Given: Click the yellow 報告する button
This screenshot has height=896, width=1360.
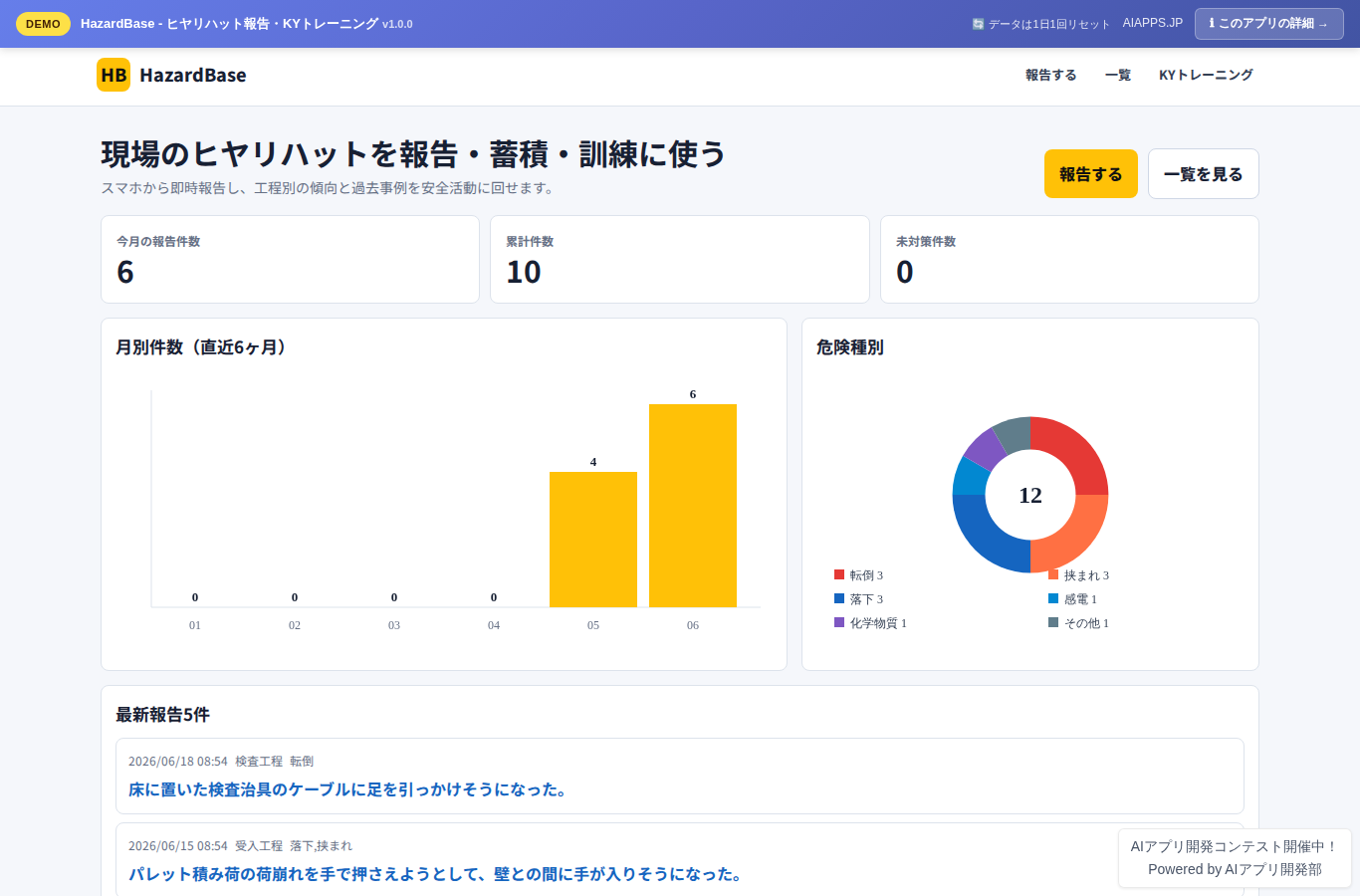Looking at the screenshot, I should [1091, 174].
